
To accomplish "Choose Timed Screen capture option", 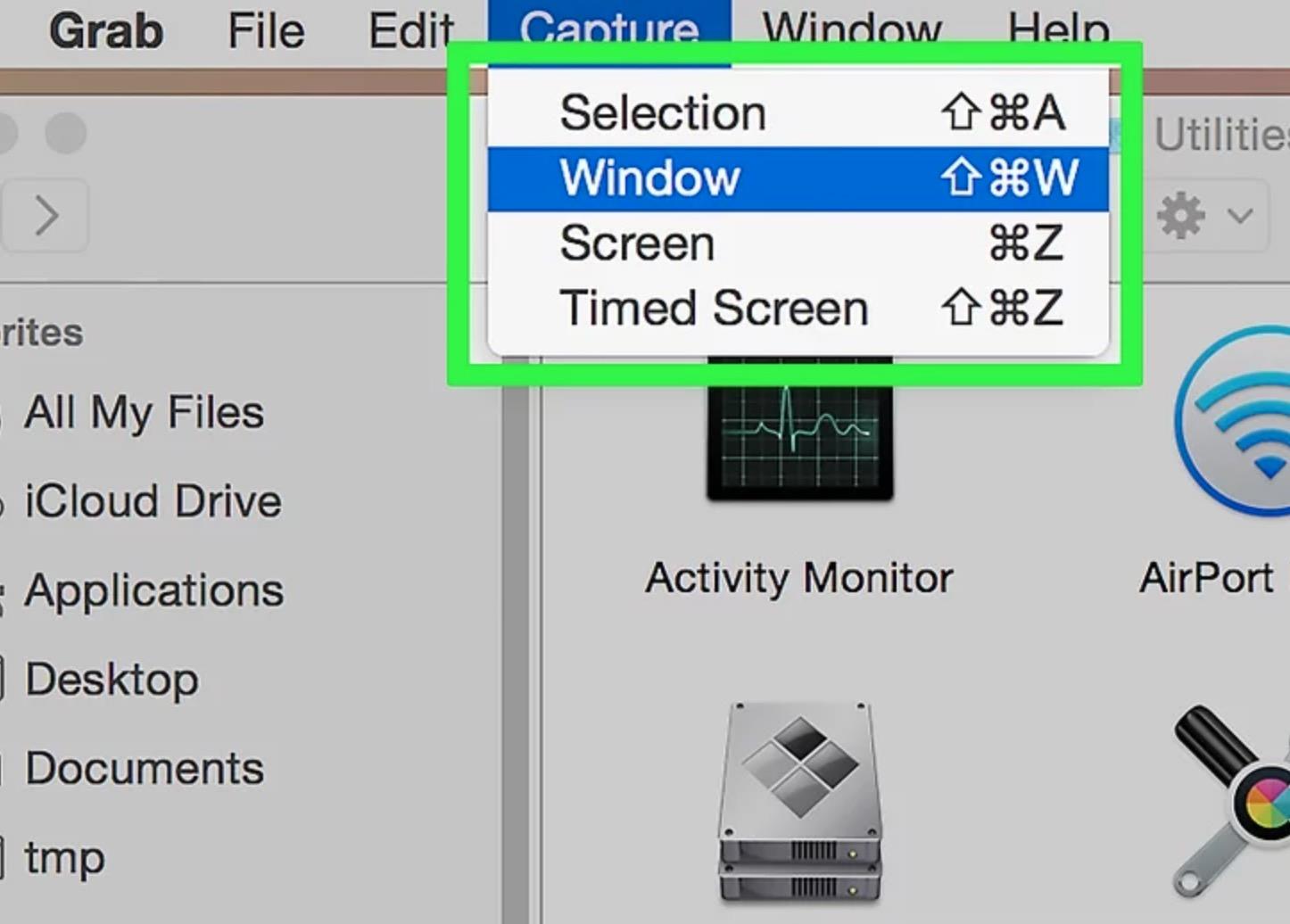I will [x=798, y=309].
